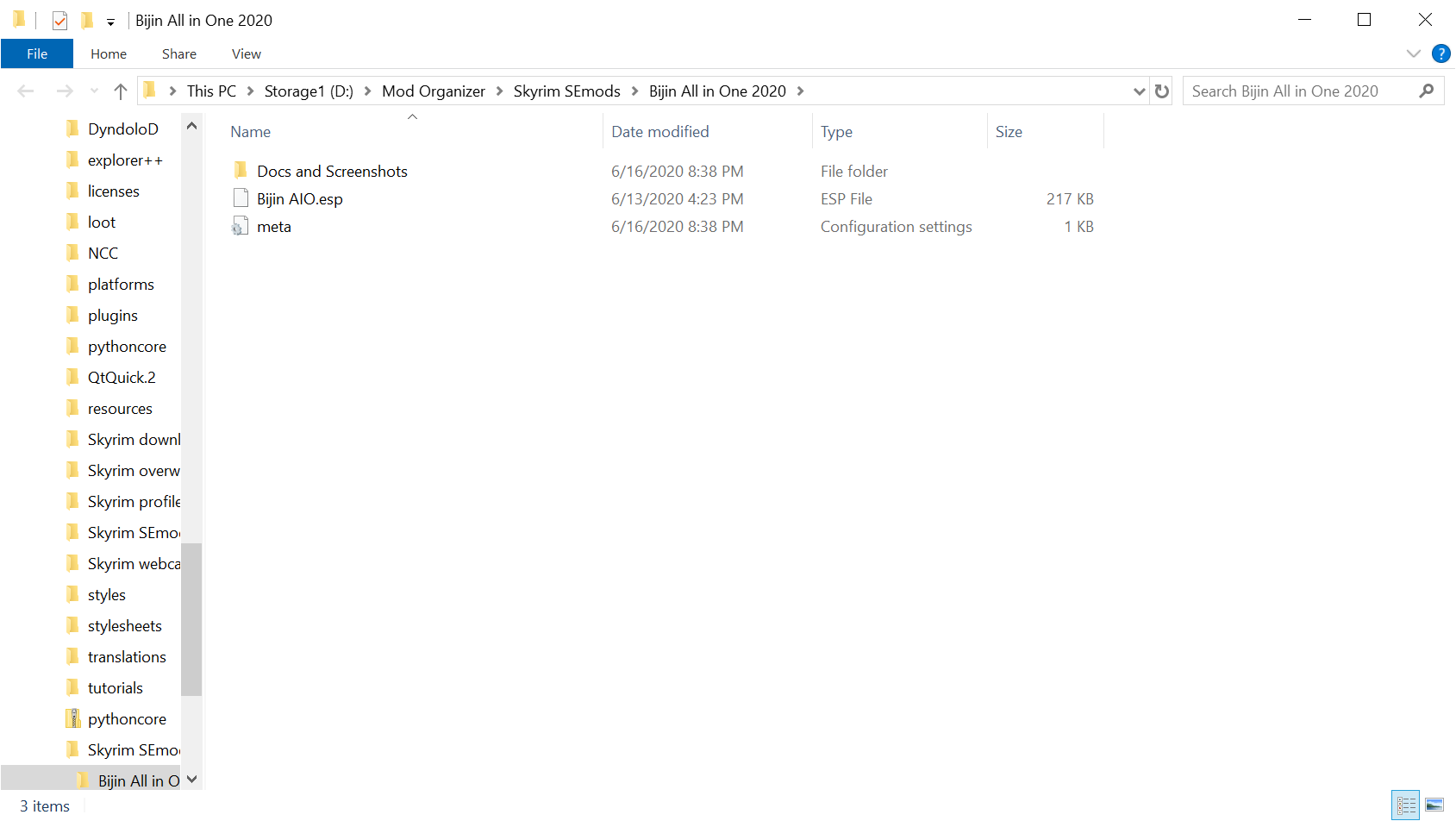
Task: Select loot folder in the navigation pane
Action: (x=102, y=222)
